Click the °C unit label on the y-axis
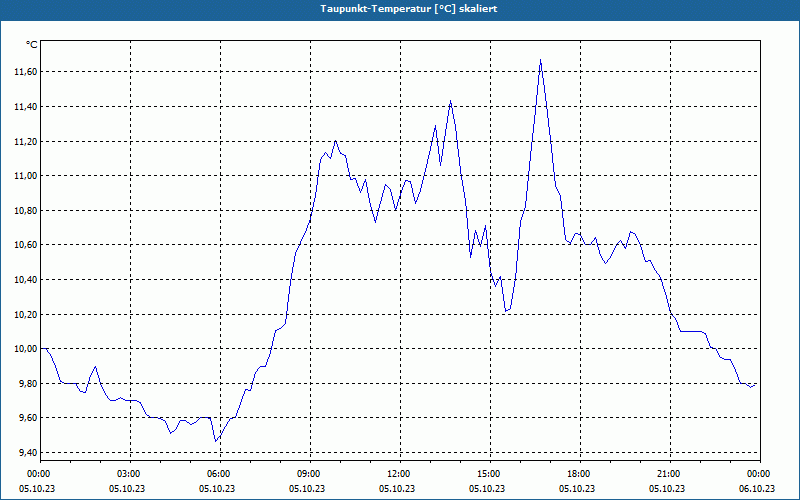 (x=31, y=45)
